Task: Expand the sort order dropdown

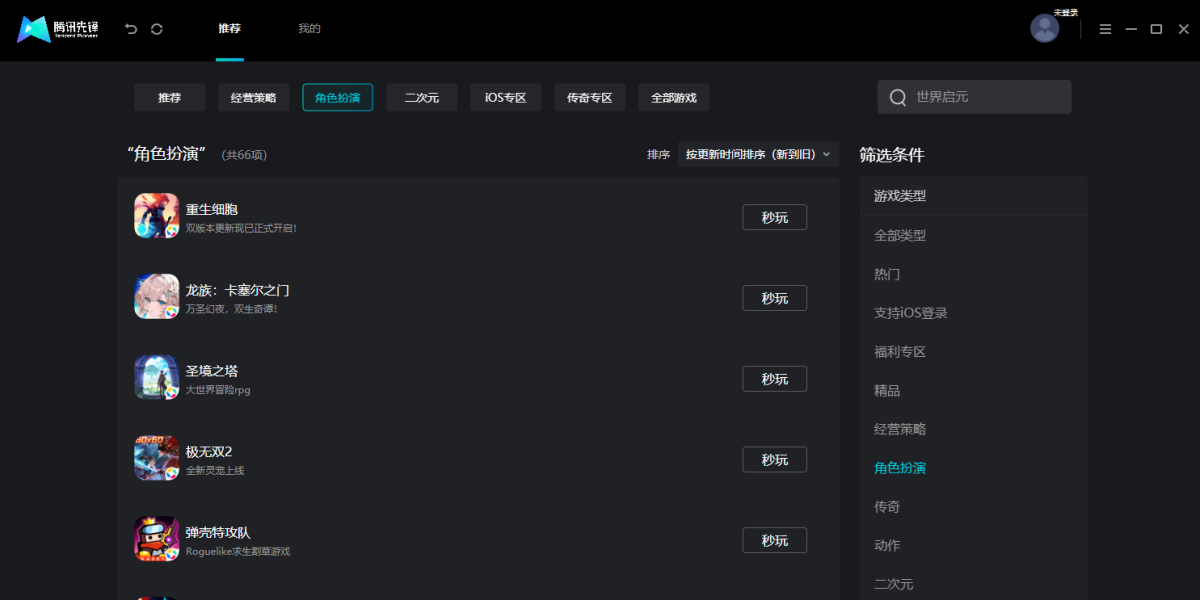Action: 757,154
